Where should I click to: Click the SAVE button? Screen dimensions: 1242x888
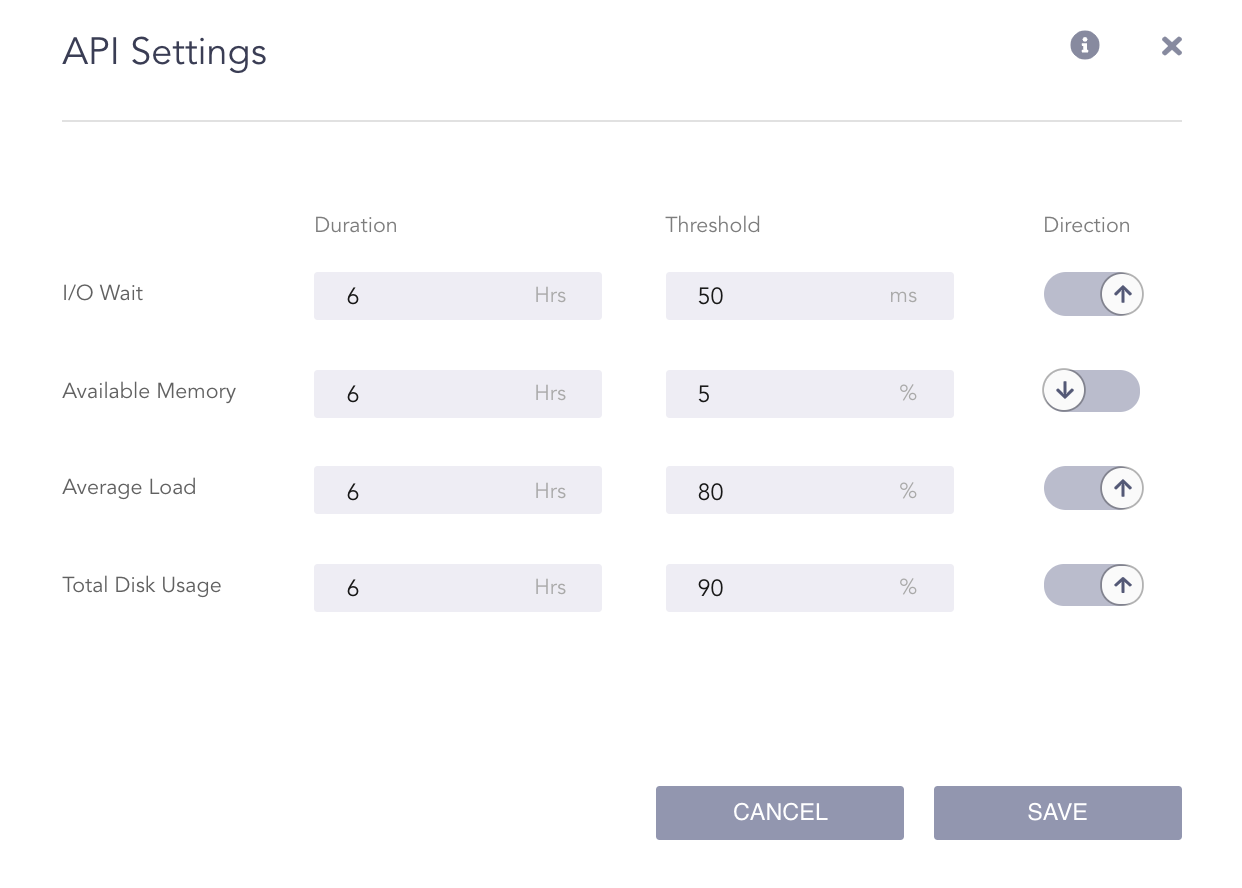[x=1057, y=812]
